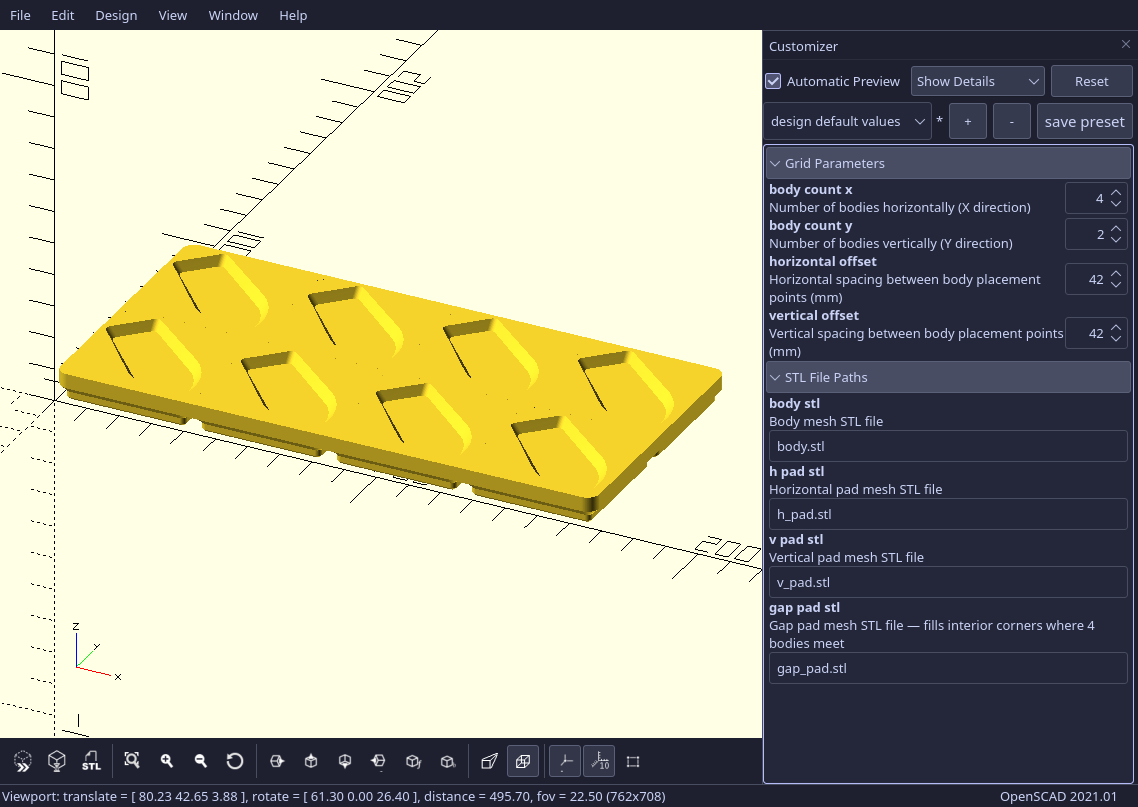Click the save preset button
Screen dimensions: 1138x807
click(1084, 121)
